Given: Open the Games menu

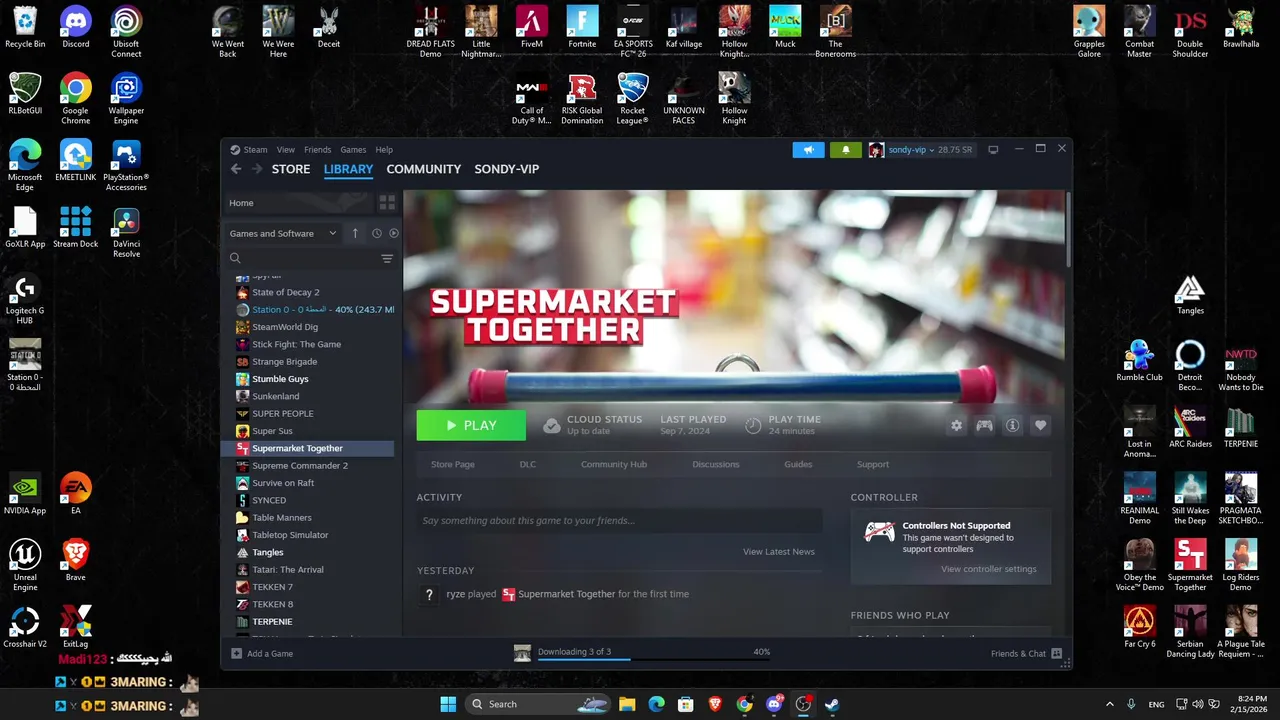Looking at the screenshot, I should tap(353, 150).
